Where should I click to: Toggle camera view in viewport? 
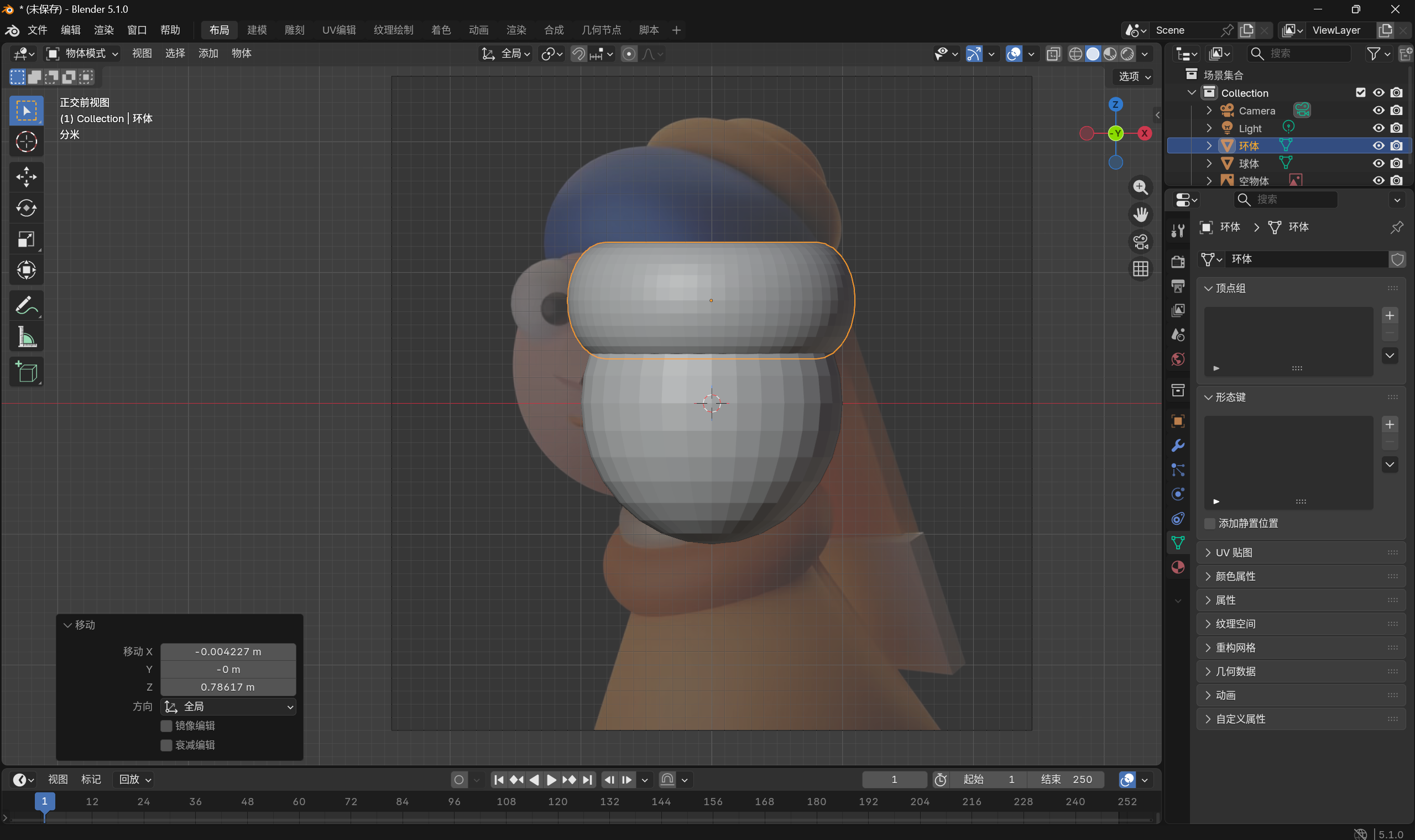click(1140, 242)
